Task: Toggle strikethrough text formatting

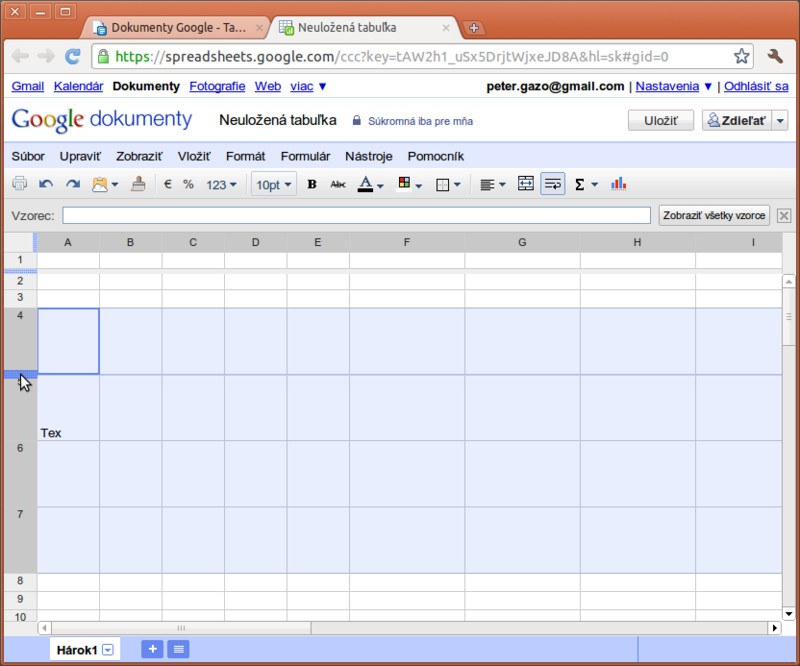Action: tap(338, 184)
